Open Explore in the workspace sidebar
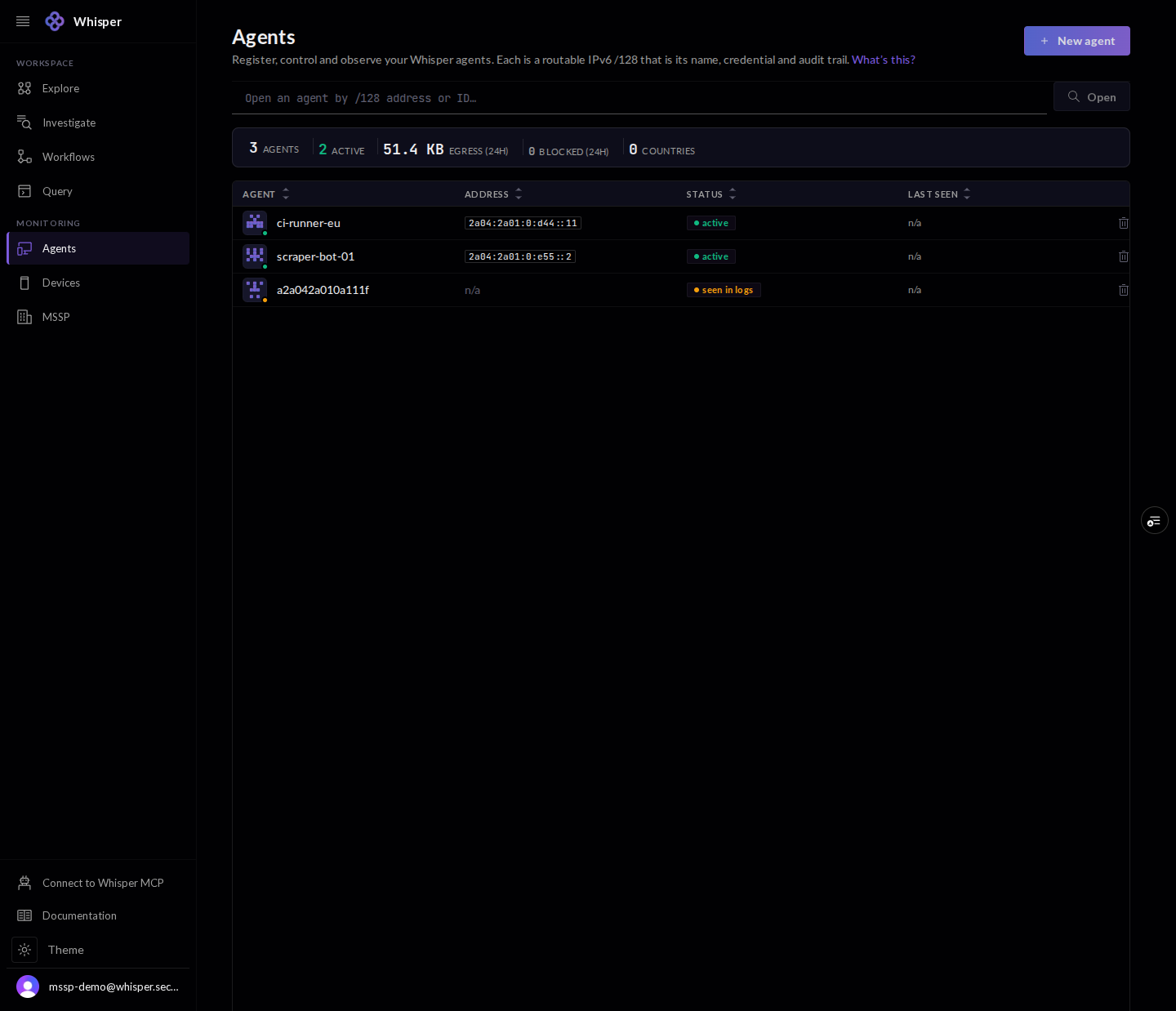Image resolution: width=1176 pixels, height=1011 pixels. tap(98, 88)
